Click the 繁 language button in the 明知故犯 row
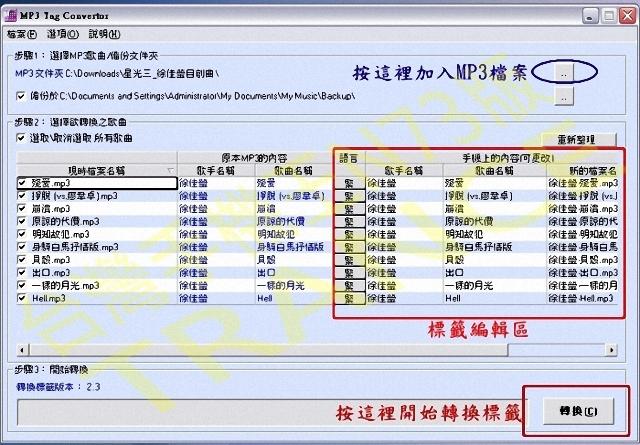This screenshot has width=640, height=445. point(349,234)
